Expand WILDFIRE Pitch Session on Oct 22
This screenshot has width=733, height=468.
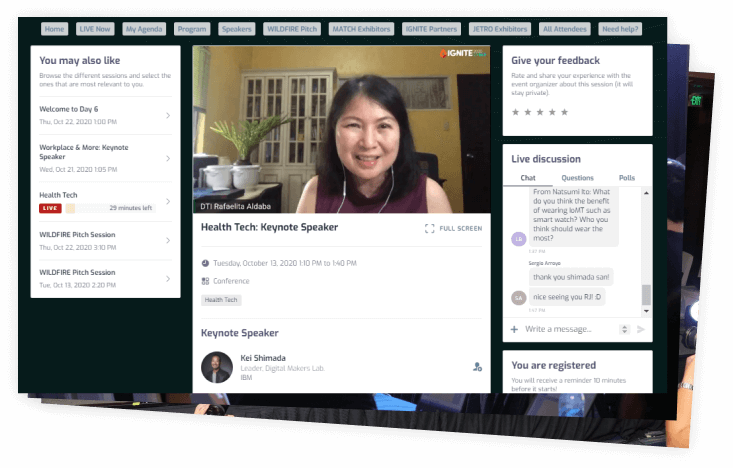[x=167, y=240]
